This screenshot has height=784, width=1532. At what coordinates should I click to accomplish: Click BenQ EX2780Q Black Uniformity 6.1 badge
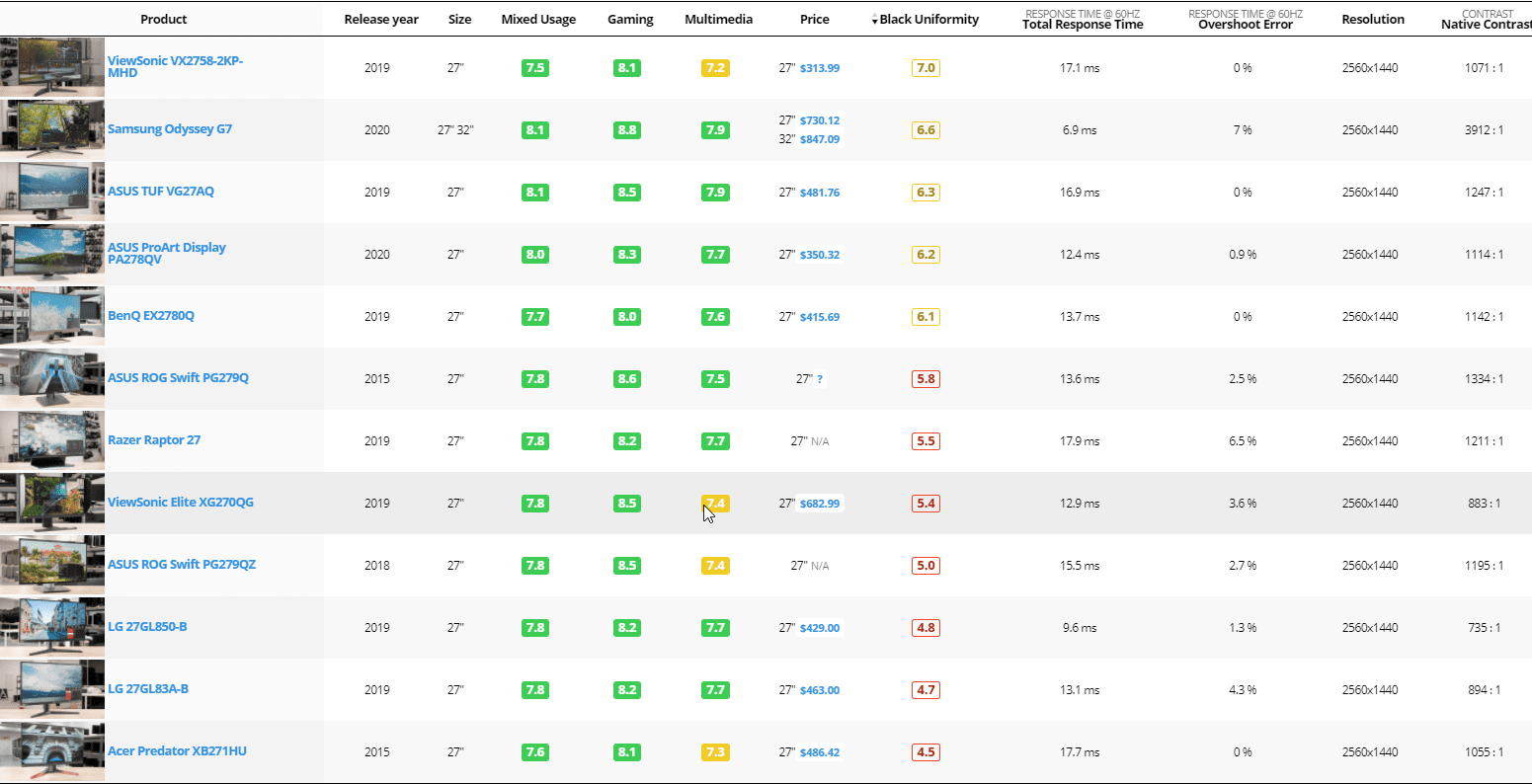pyautogui.click(x=926, y=317)
